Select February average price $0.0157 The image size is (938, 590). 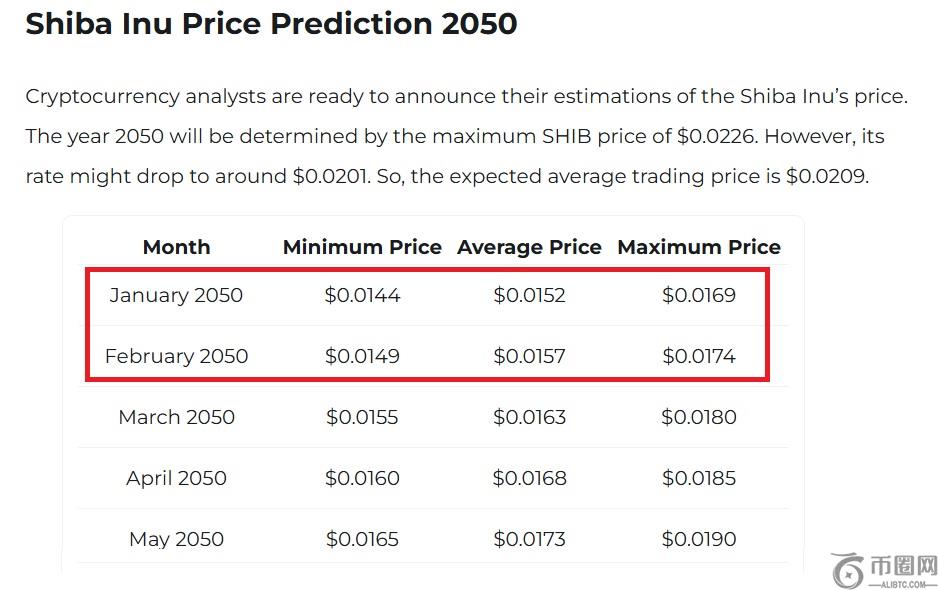(x=529, y=356)
